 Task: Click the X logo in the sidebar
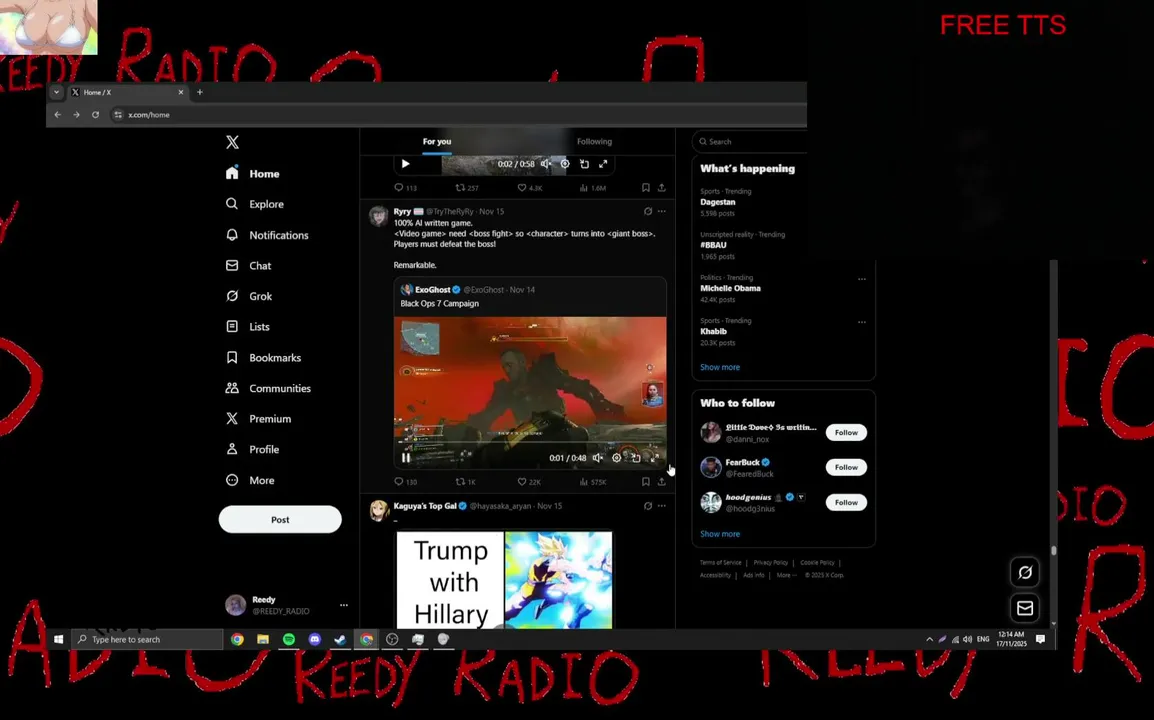point(232,142)
